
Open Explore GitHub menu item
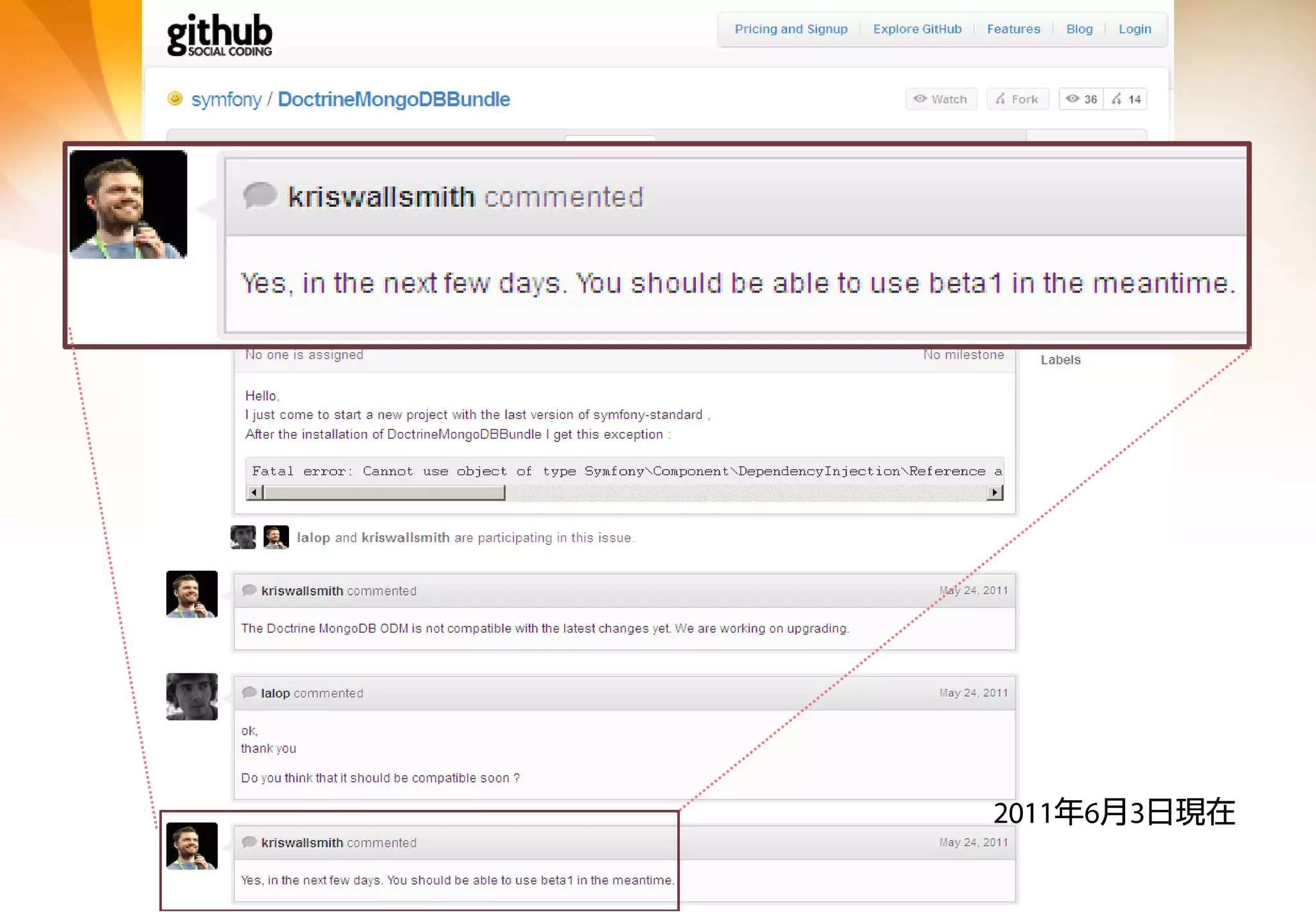point(917,29)
